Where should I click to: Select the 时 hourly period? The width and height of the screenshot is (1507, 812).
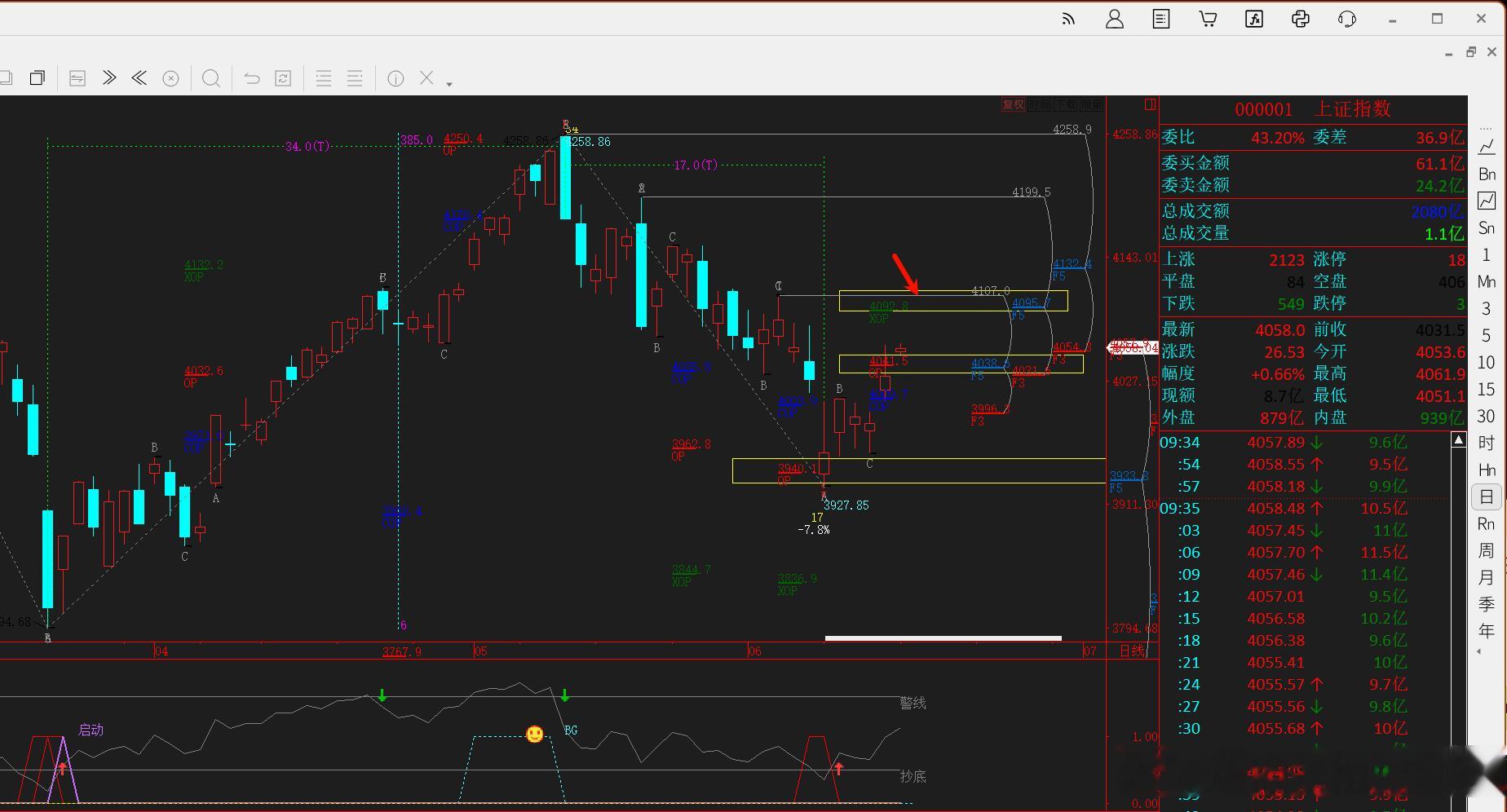(1487, 443)
